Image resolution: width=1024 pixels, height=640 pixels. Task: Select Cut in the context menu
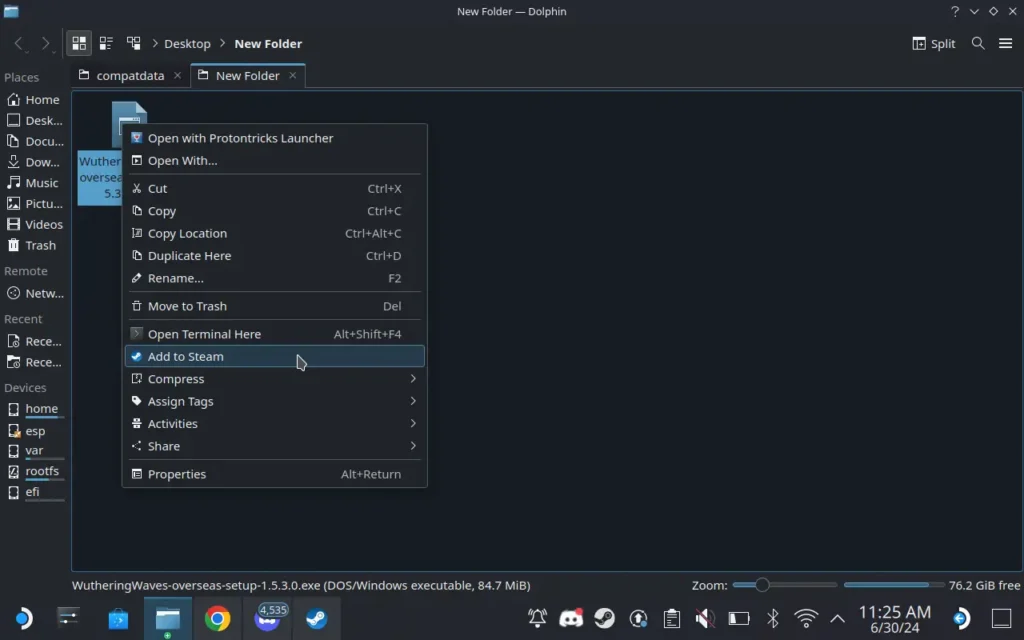(x=274, y=189)
